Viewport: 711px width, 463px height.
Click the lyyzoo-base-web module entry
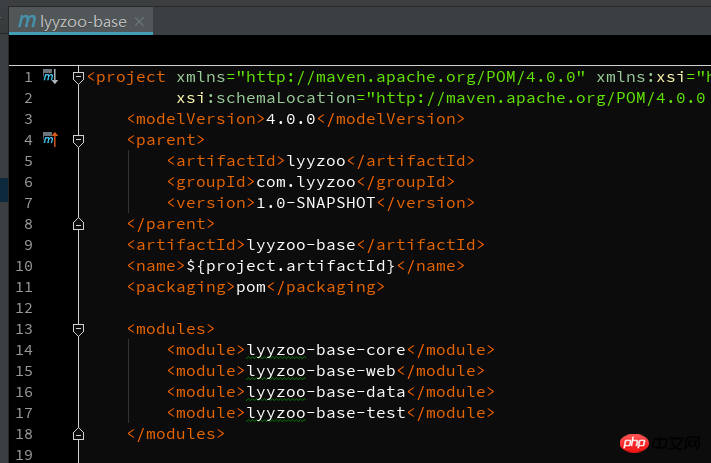[321, 371]
